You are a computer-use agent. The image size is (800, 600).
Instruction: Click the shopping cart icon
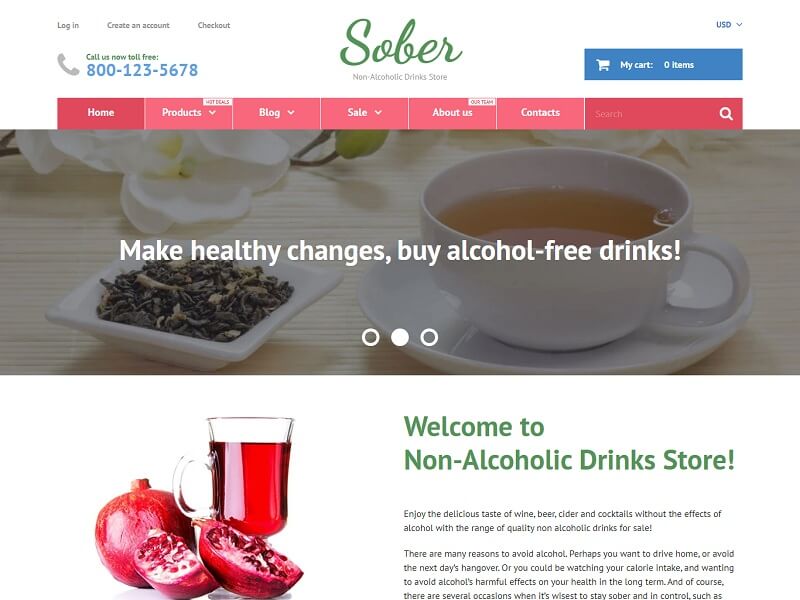(x=603, y=65)
